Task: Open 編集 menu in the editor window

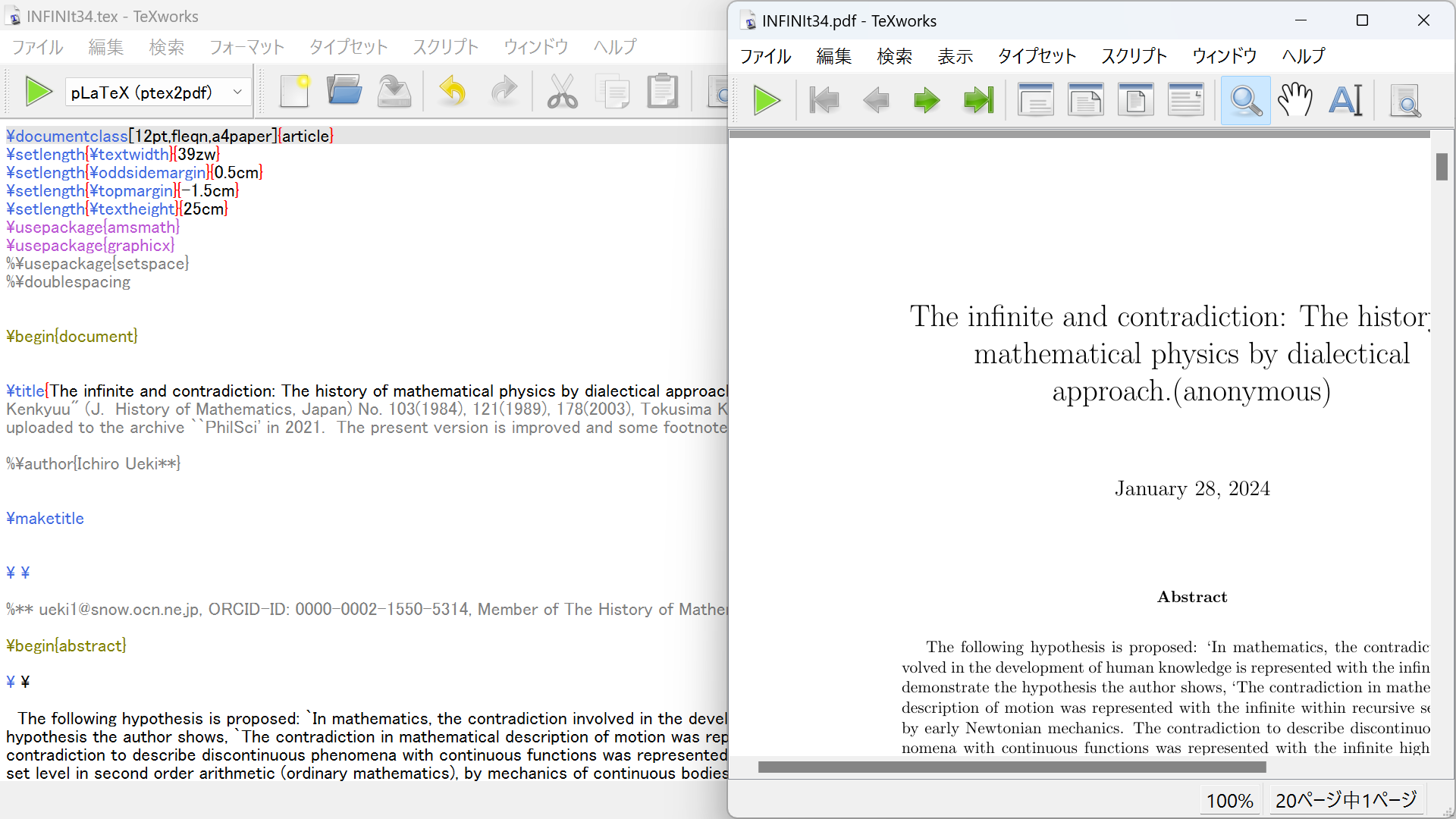Action: point(106,47)
